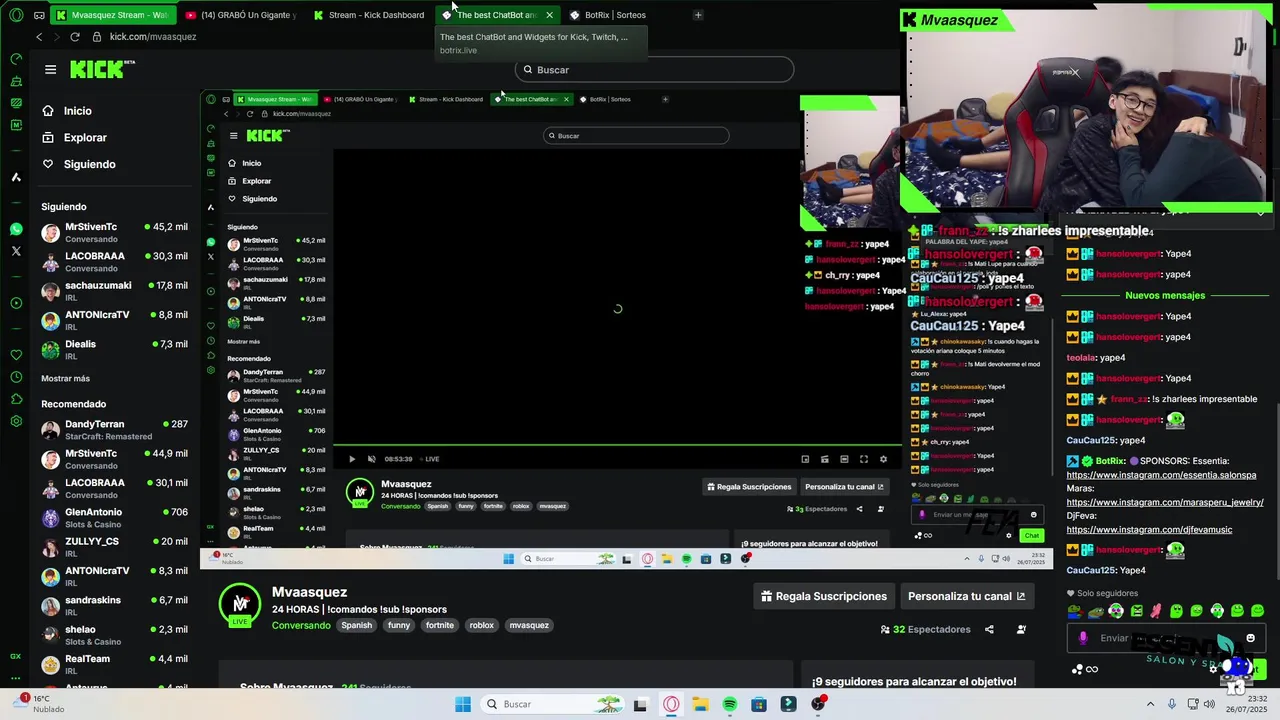Open WhatsApp in the Opera sidebar

[16, 229]
